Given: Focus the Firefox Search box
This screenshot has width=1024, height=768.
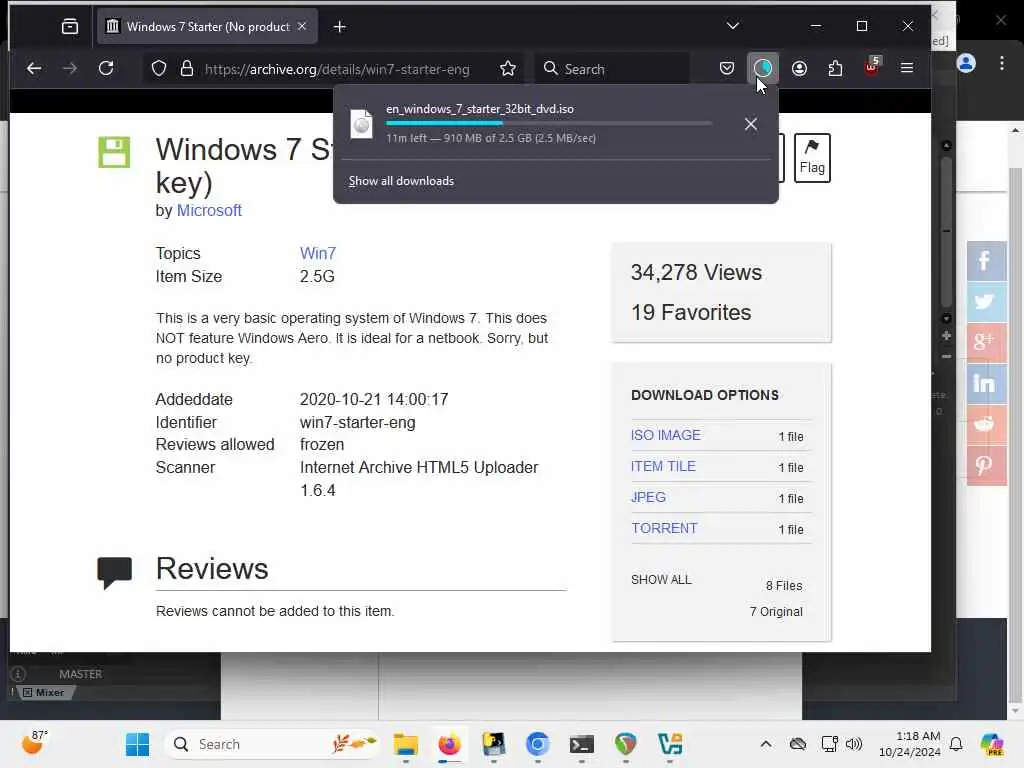Looking at the screenshot, I should click(612, 69).
